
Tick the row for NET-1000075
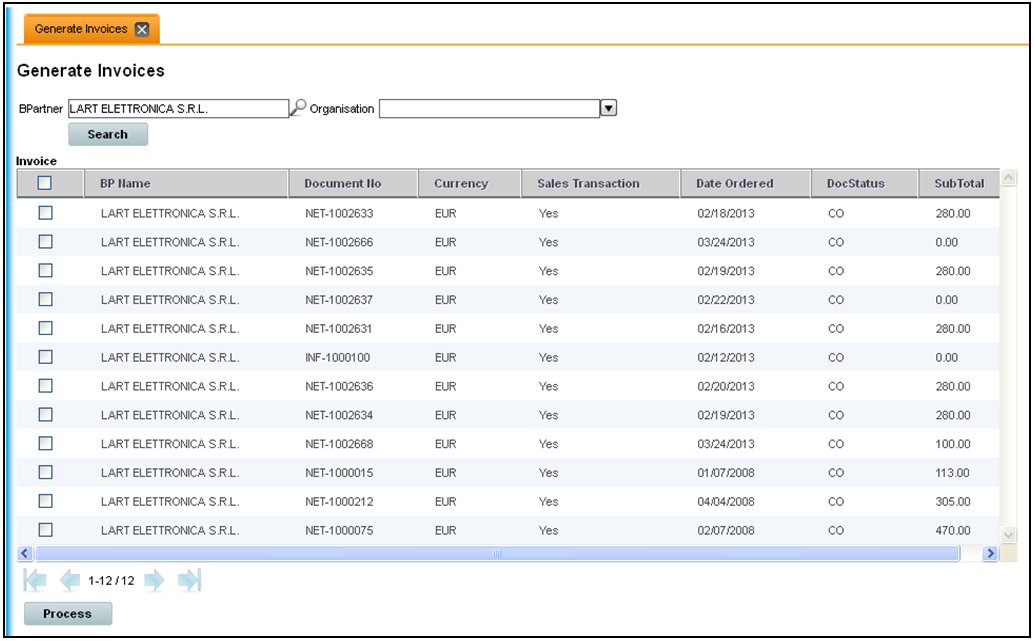point(45,530)
